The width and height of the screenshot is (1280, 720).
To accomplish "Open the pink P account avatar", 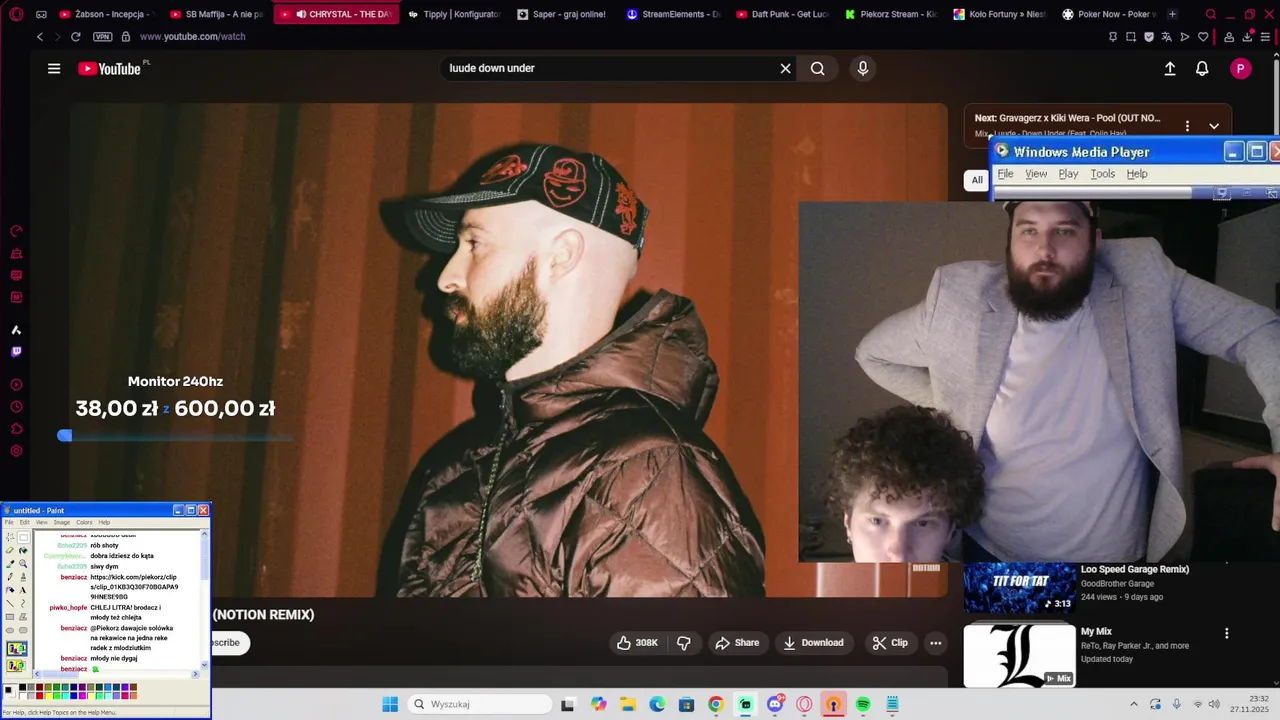I will tap(1241, 68).
